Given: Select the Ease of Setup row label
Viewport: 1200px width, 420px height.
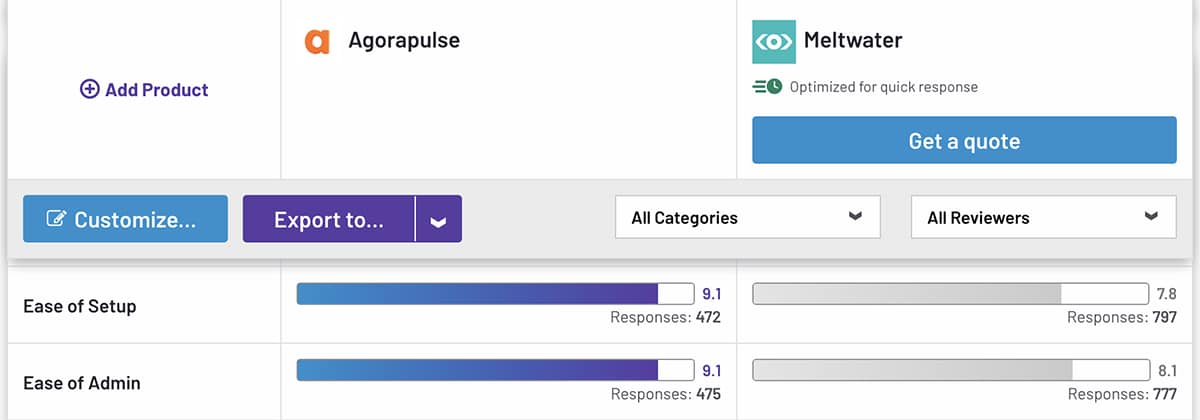Looking at the screenshot, I should coord(79,306).
